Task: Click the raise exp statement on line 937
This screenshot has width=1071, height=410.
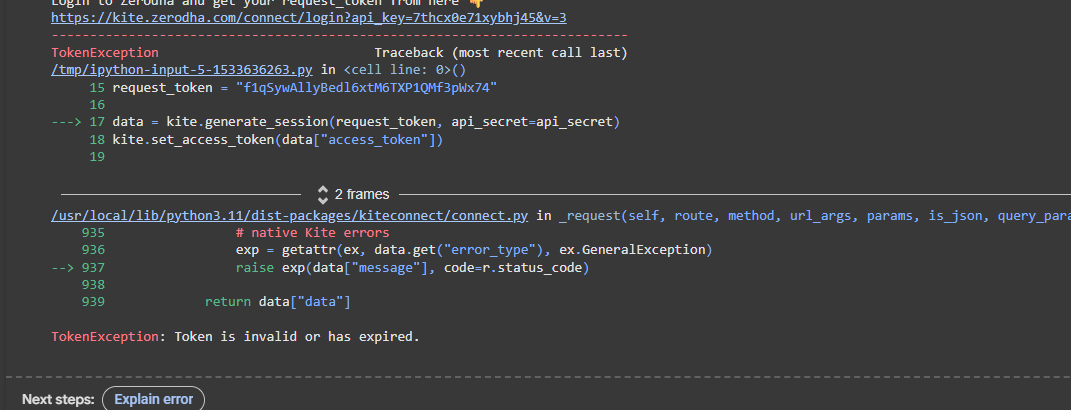Action: (x=413, y=268)
